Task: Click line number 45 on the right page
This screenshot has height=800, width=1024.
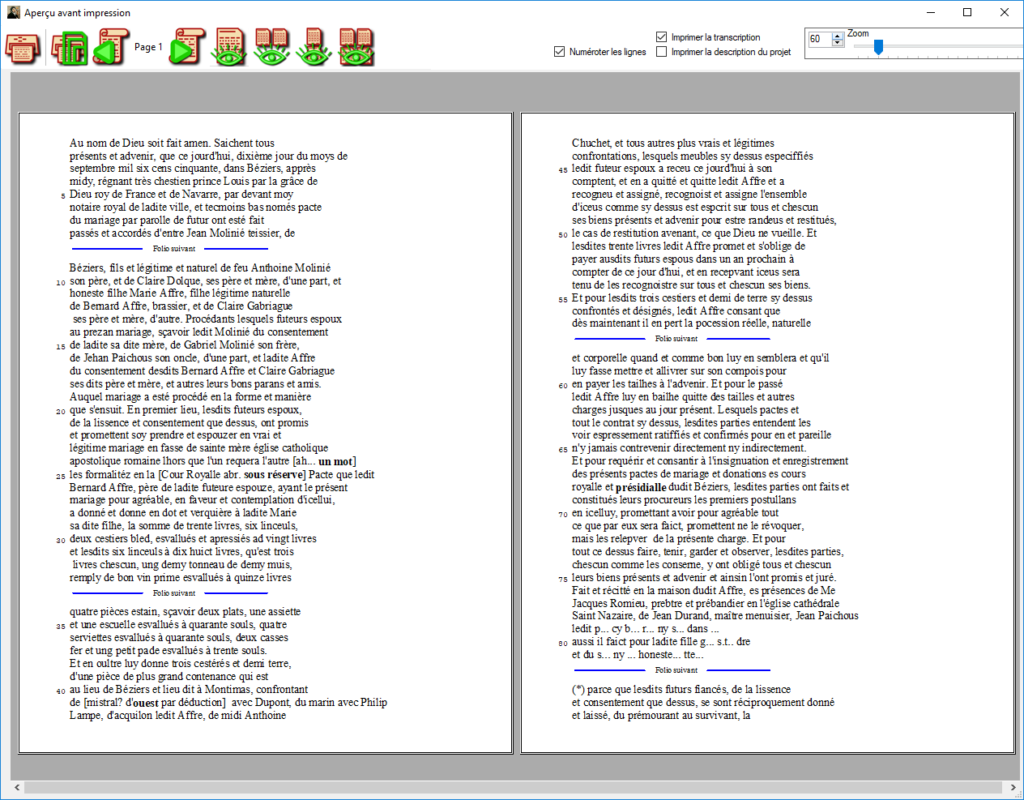Action: 563,170
